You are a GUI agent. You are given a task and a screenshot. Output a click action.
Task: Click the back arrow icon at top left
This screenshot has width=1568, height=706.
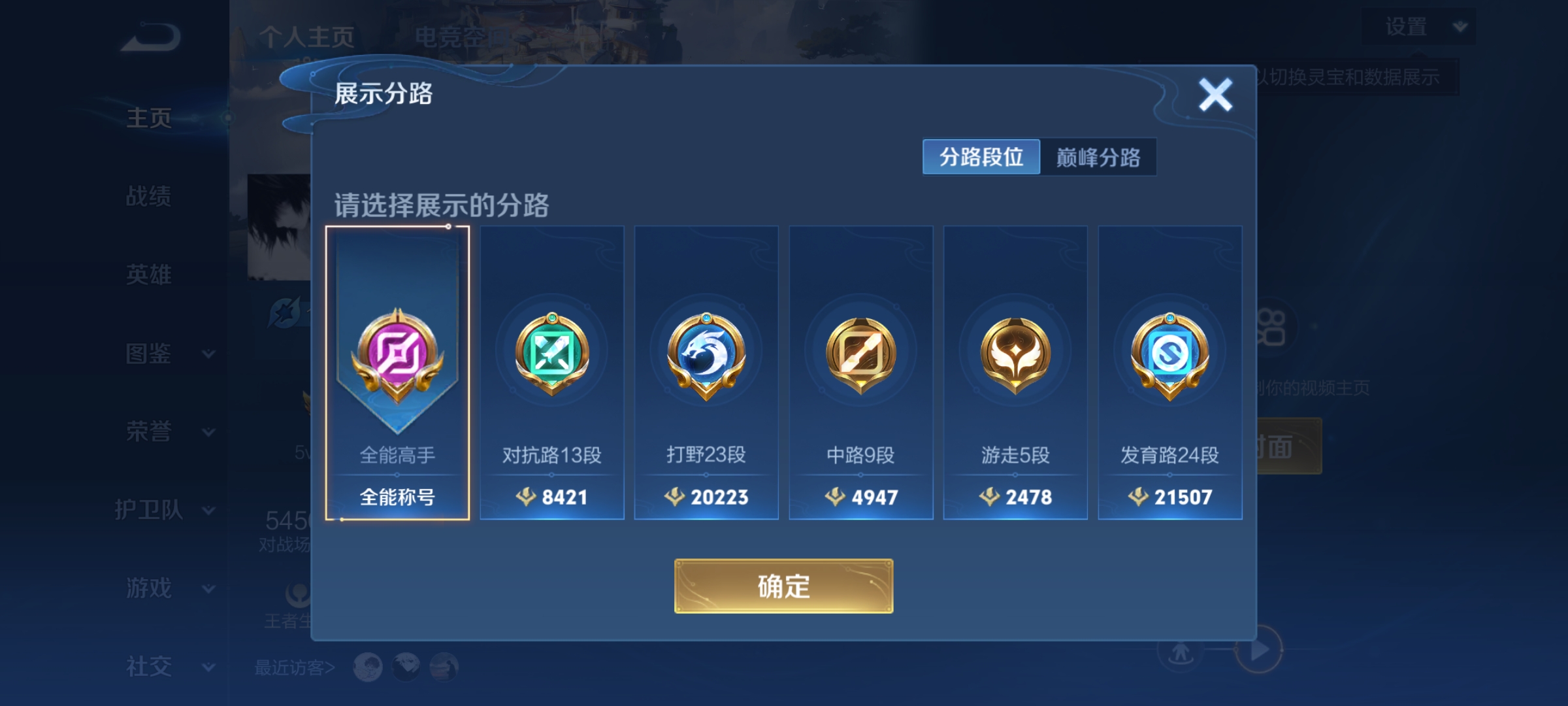151,37
